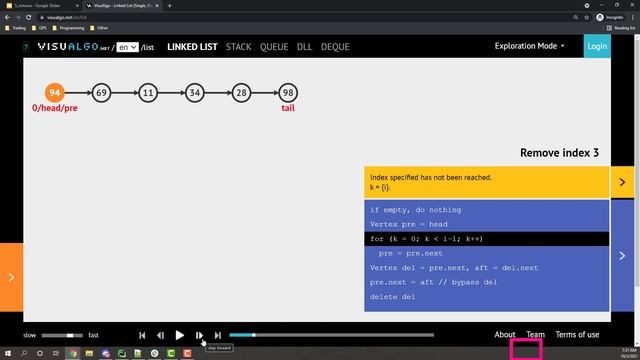The height and width of the screenshot is (360, 640).
Task: Click the VisuAlgo logo
Action: coord(73,47)
